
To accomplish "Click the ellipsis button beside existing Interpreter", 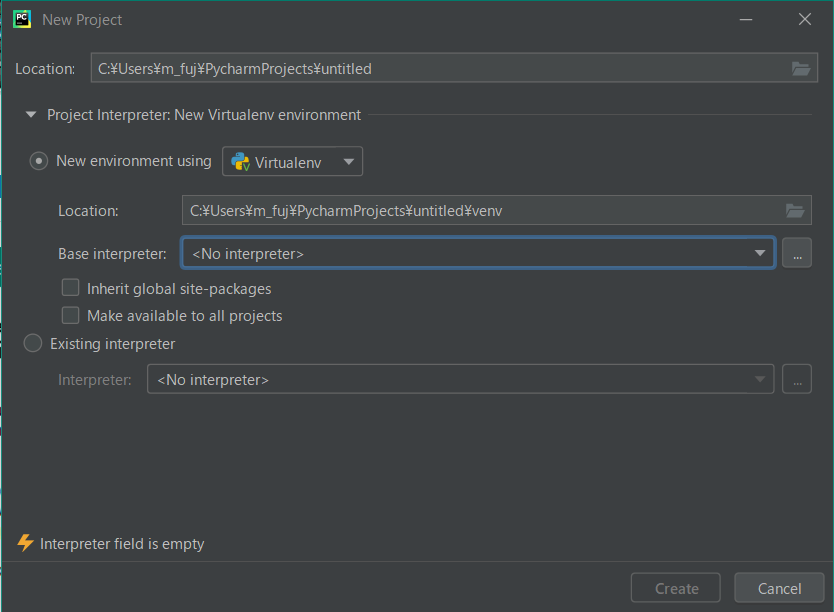I will click(797, 379).
